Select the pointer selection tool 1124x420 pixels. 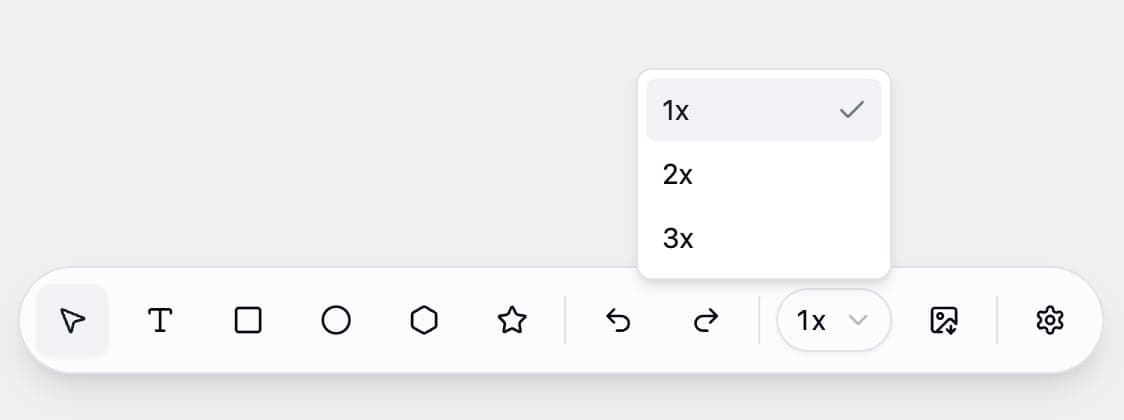click(72, 321)
